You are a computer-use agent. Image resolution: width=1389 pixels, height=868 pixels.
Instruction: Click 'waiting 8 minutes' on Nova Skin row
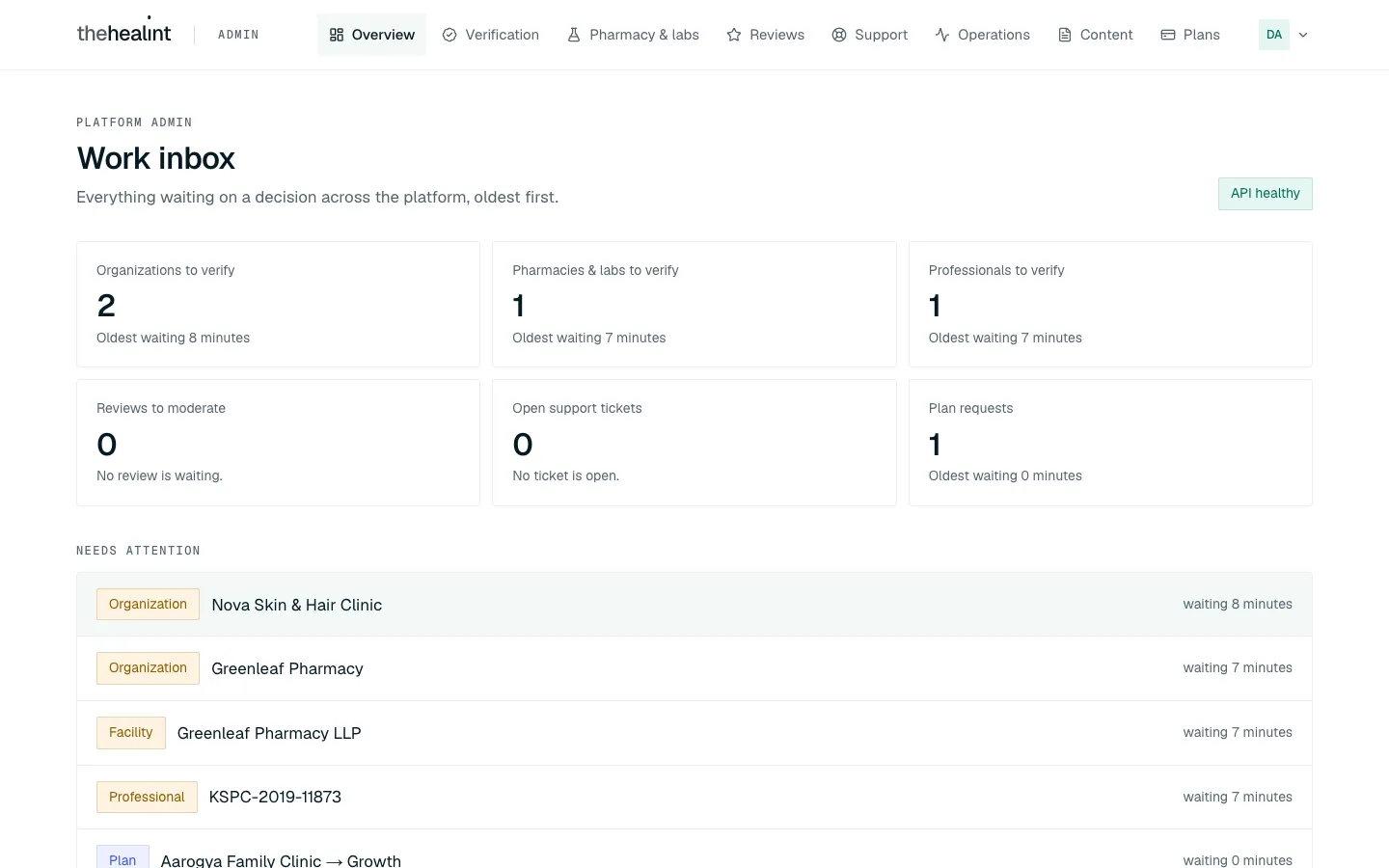1238,605
